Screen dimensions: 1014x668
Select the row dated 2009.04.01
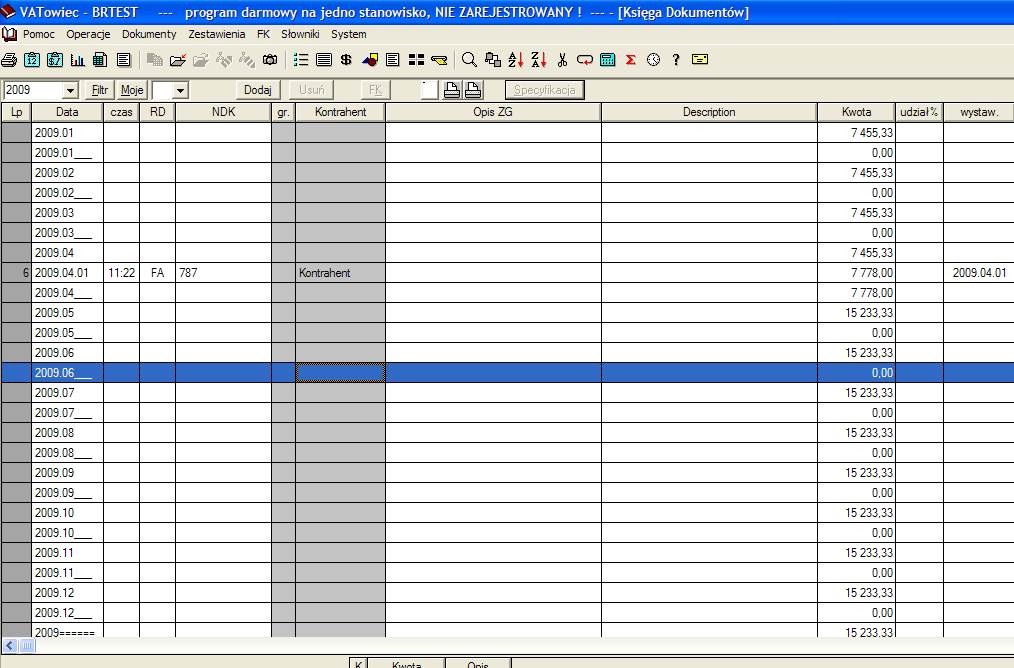(507, 273)
